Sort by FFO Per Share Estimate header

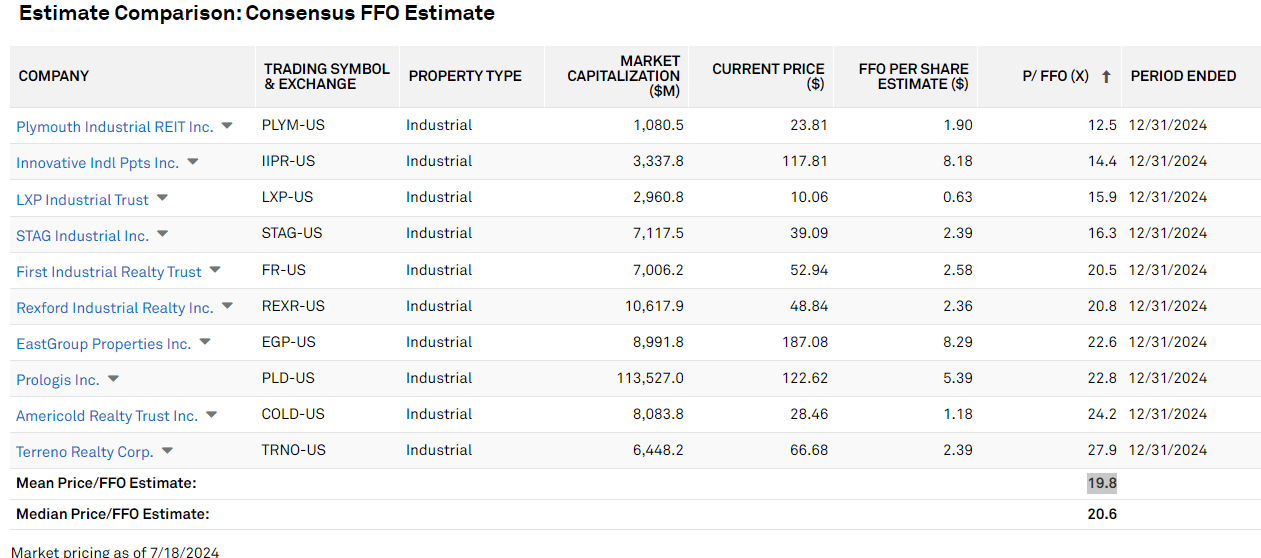[x=913, y=76]
